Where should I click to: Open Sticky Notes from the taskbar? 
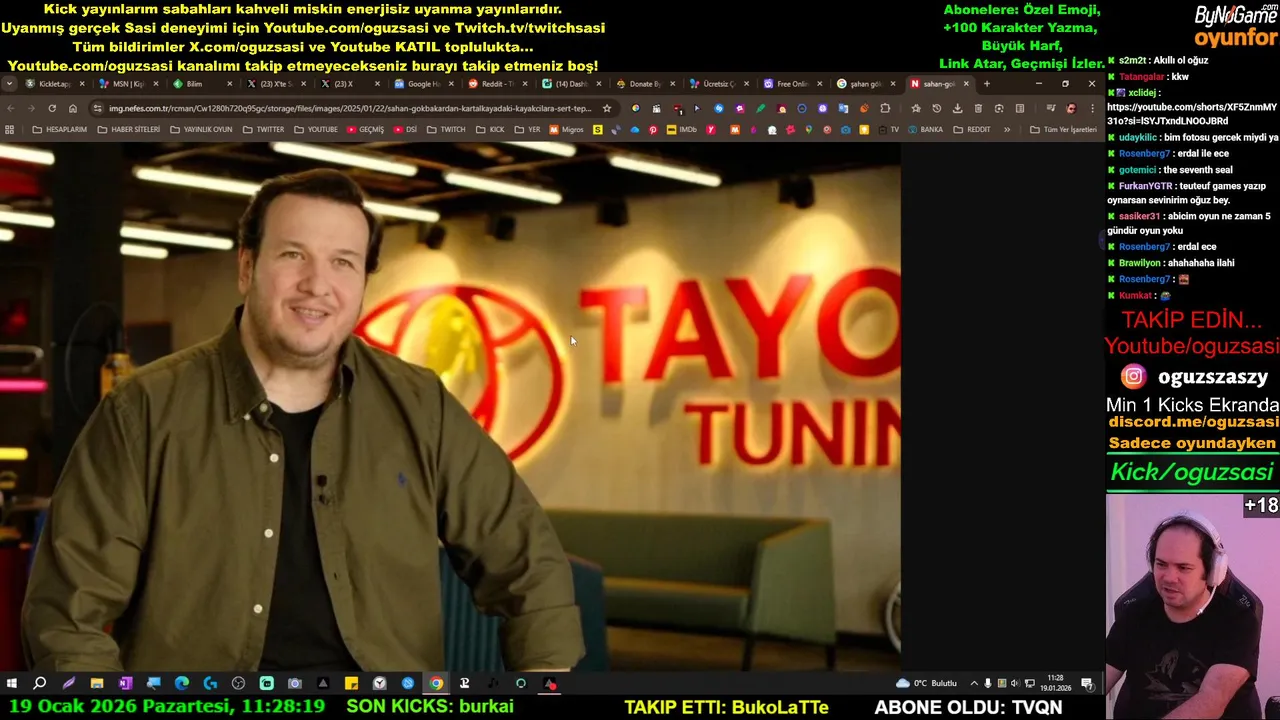click(x=351, y=684)
